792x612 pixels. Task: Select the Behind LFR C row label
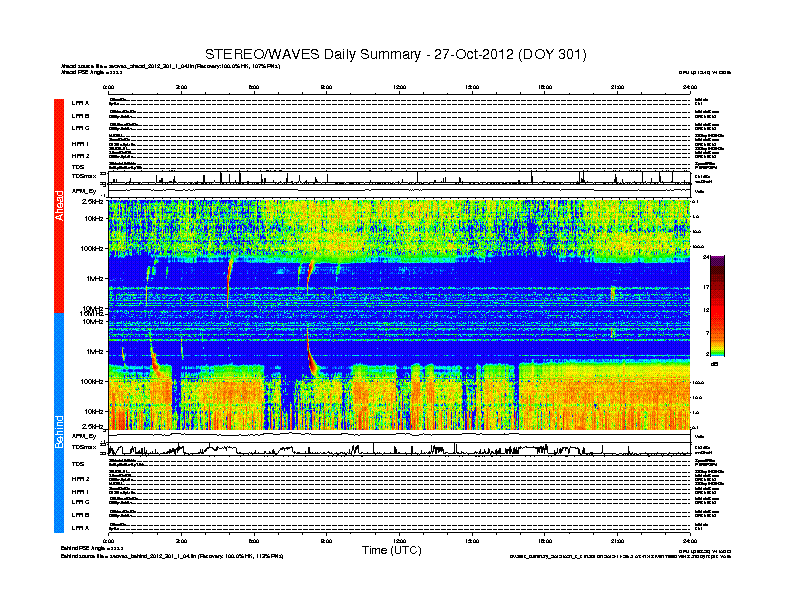point(80,502)
